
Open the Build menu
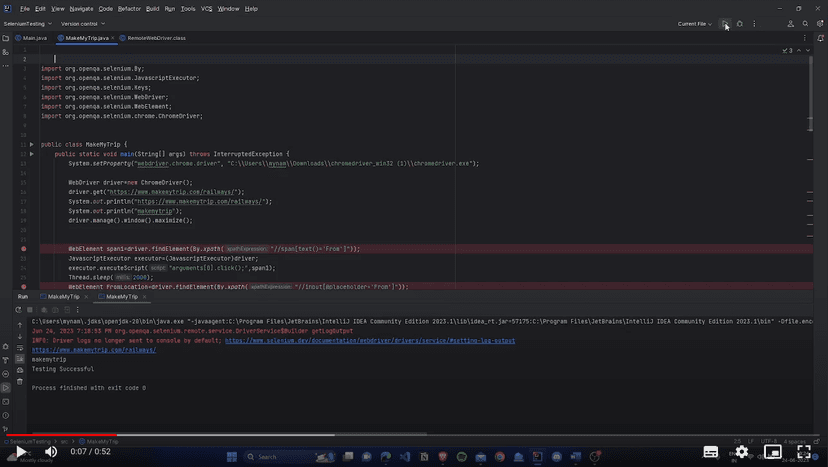coord(153,9)
